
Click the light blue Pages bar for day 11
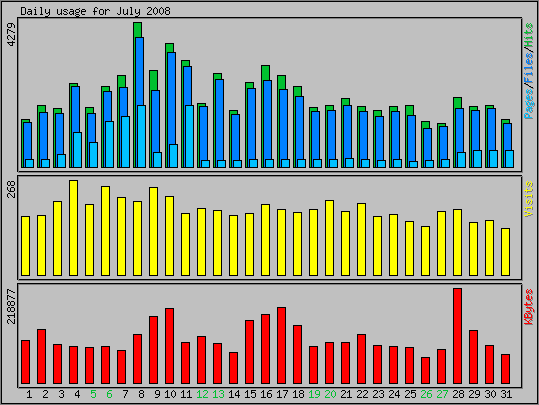(189, 136)
